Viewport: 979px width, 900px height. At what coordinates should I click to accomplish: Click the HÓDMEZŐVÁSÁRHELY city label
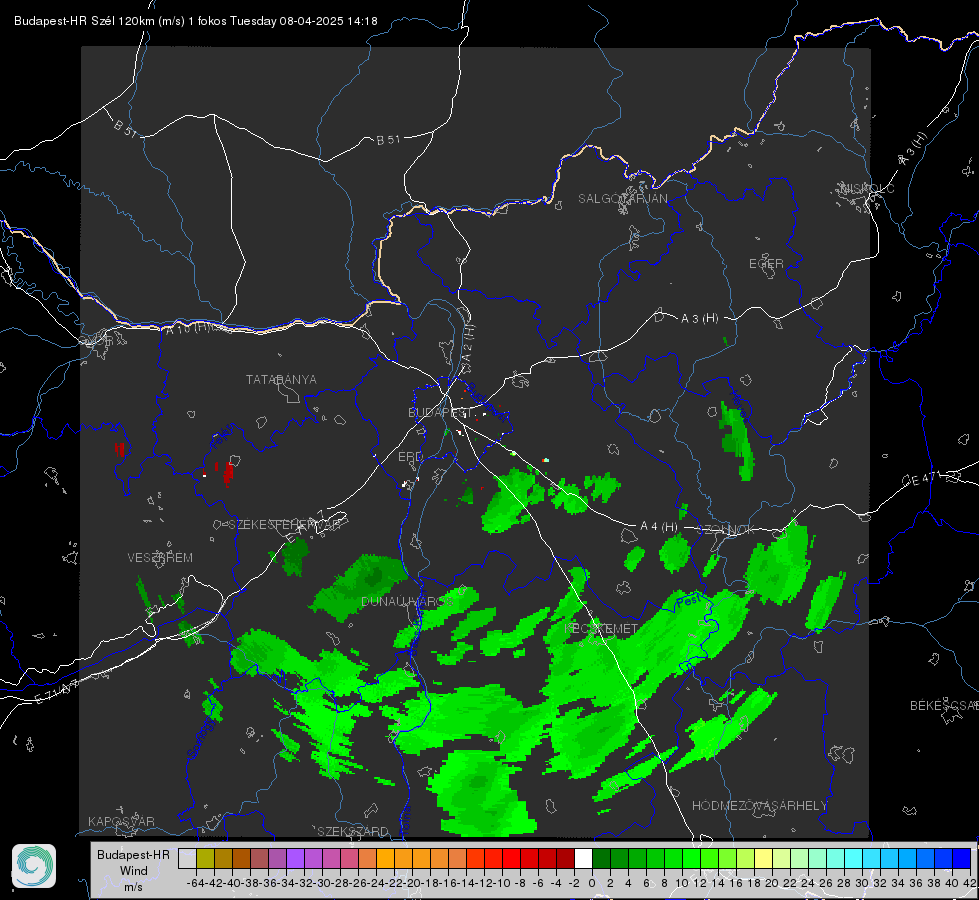tap(759, 806)
